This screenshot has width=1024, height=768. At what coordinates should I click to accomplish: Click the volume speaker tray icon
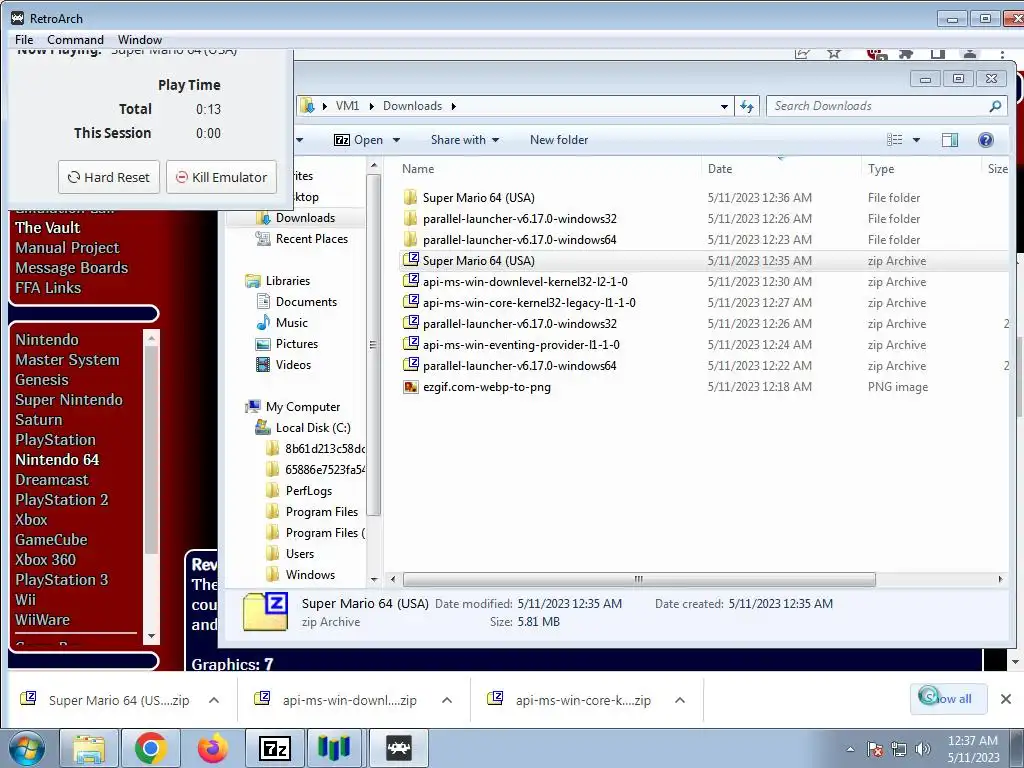tap(922, 748)
